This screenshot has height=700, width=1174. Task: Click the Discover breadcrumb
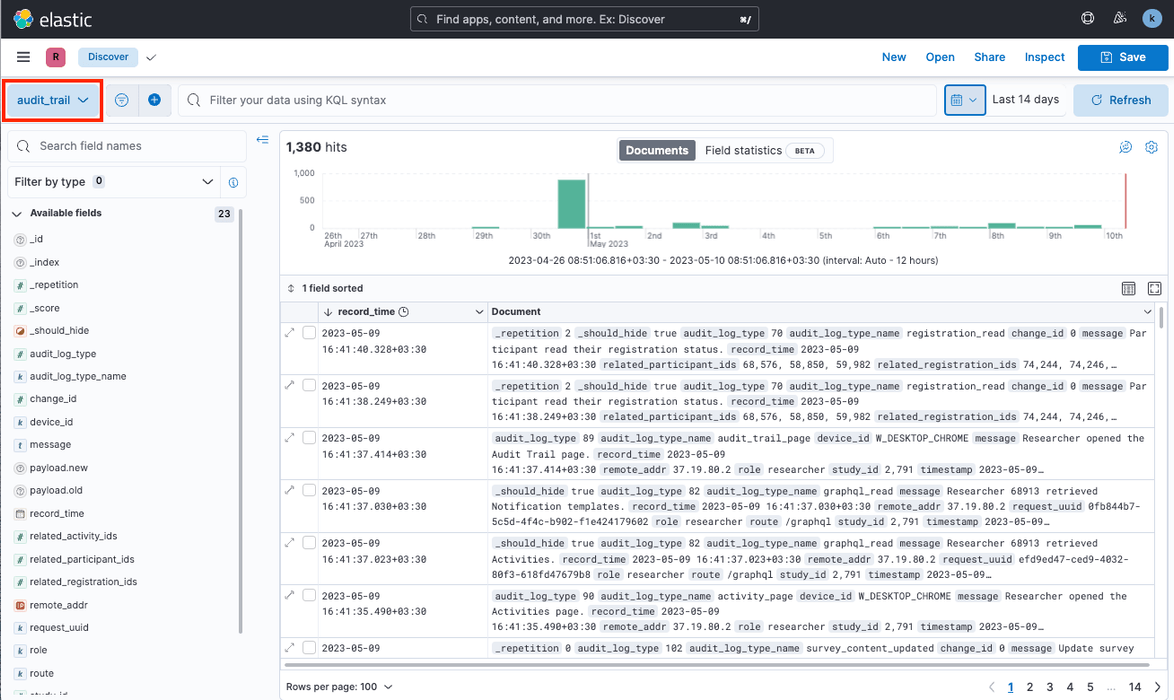(107, 57)
